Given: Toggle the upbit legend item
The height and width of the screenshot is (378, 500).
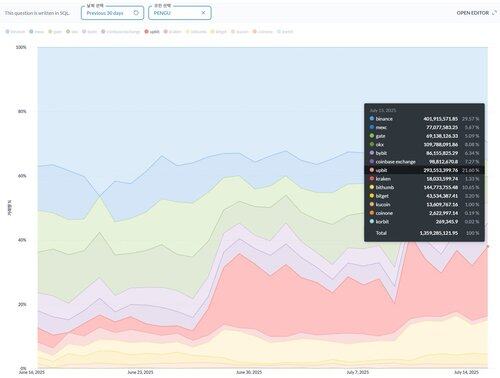Looking at the screenshot, I should tap(152, 32).
